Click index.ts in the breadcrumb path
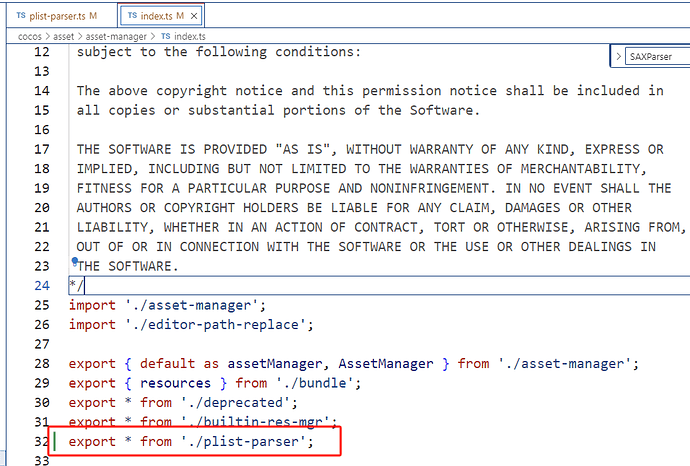 click(190, 36)
